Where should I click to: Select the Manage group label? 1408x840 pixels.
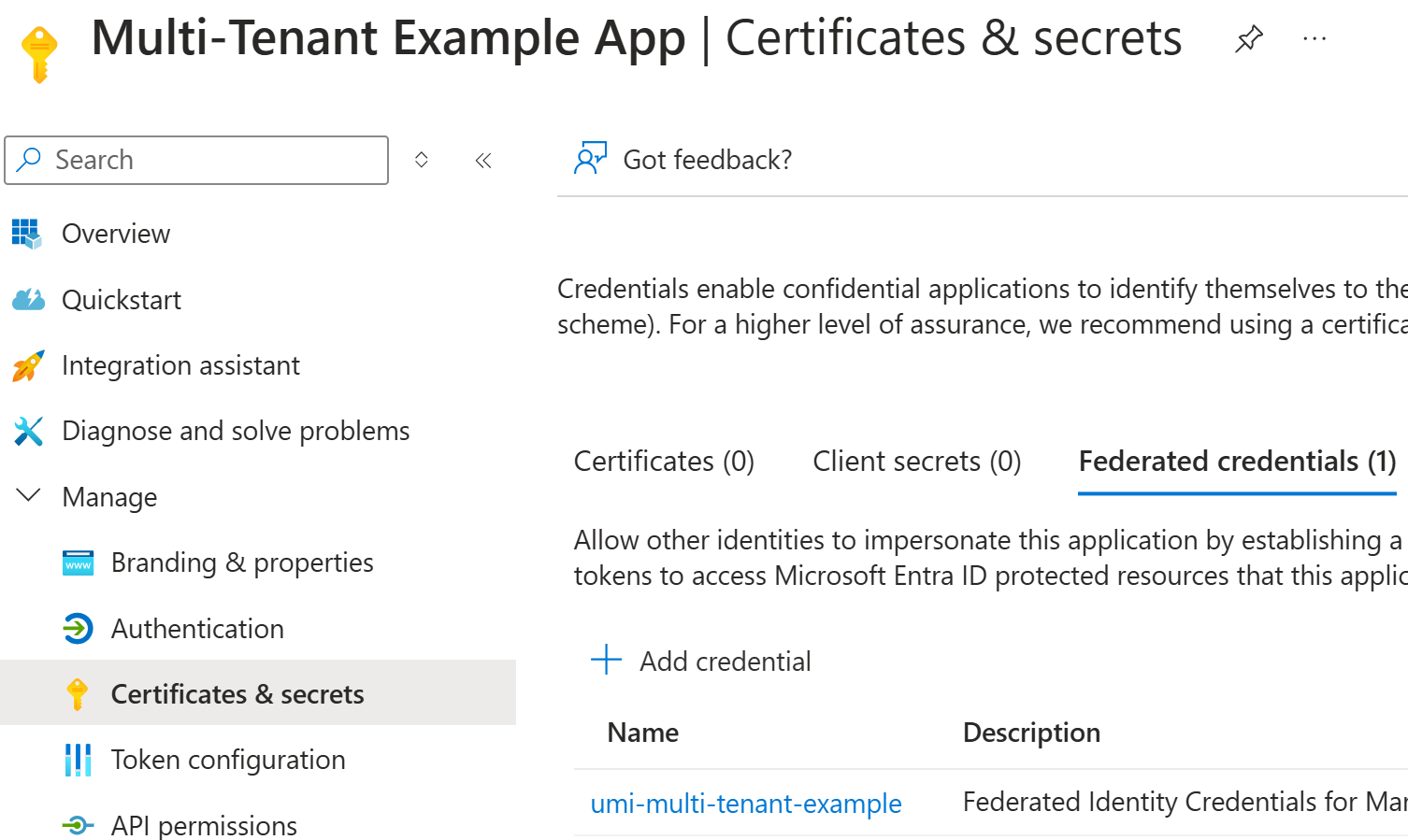tap(109, 497)
